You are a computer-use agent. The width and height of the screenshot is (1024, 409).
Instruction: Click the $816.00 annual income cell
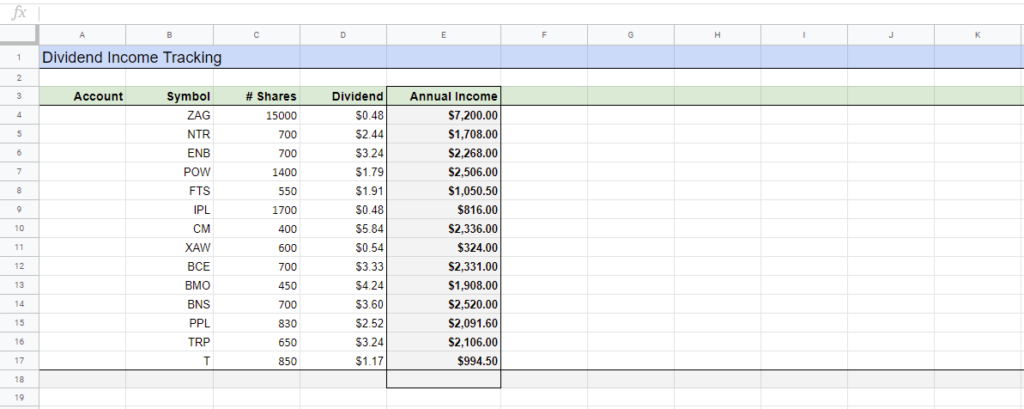(x=443, y=210)
